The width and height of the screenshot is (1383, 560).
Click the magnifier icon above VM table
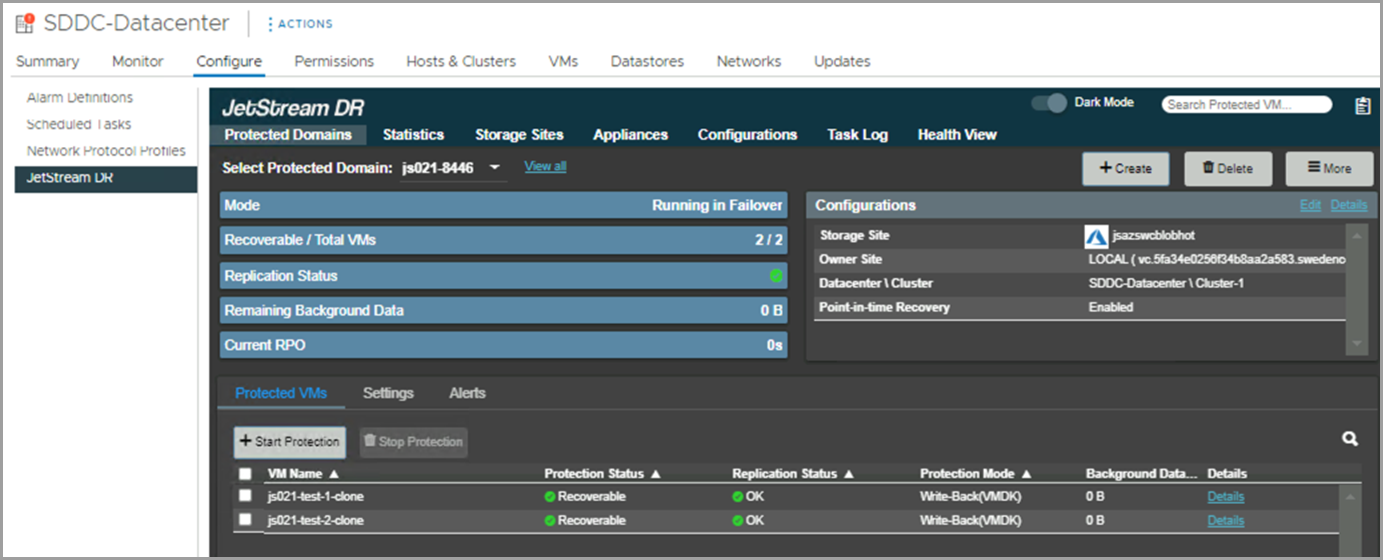(x=1350, y=439)
